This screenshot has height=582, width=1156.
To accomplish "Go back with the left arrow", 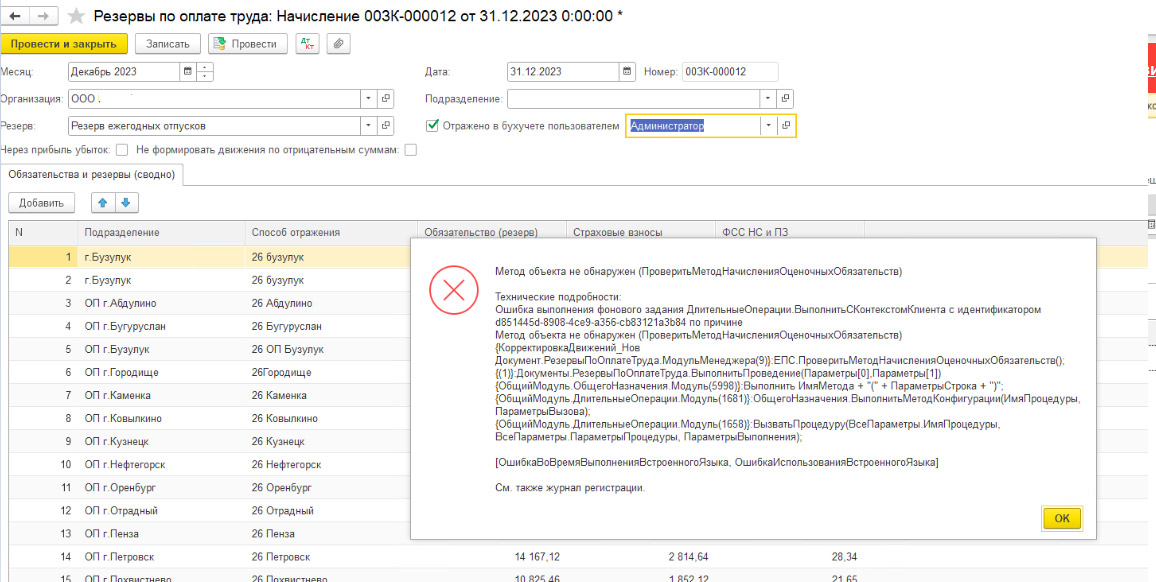I will click(15, 15).
